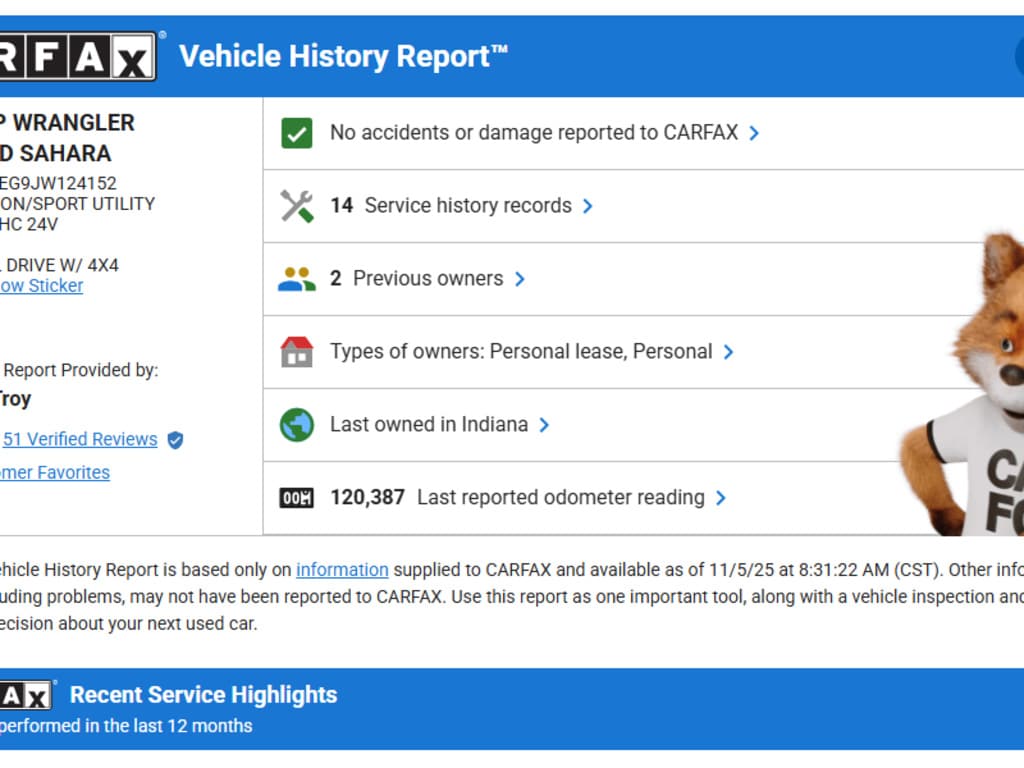Expand types of owners chevron

(x=729, y=352)
